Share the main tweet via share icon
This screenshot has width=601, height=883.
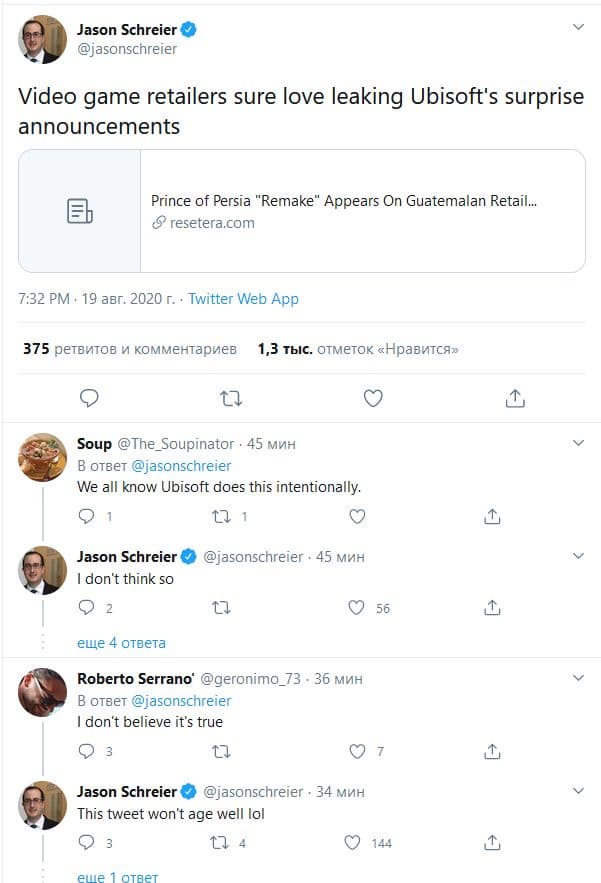click(x=514, y=398)
